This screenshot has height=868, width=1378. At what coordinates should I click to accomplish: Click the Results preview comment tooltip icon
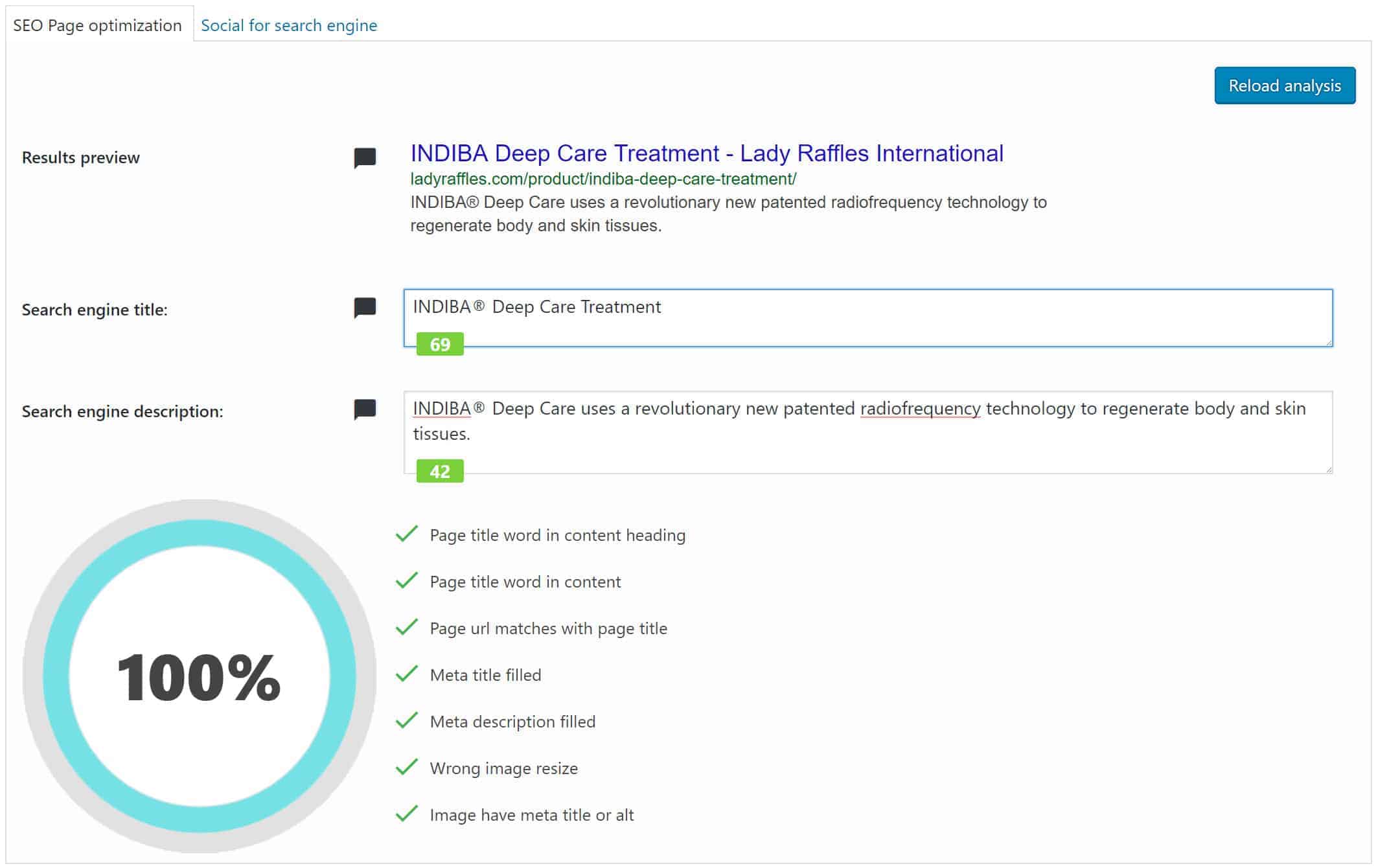pos(365,157)
